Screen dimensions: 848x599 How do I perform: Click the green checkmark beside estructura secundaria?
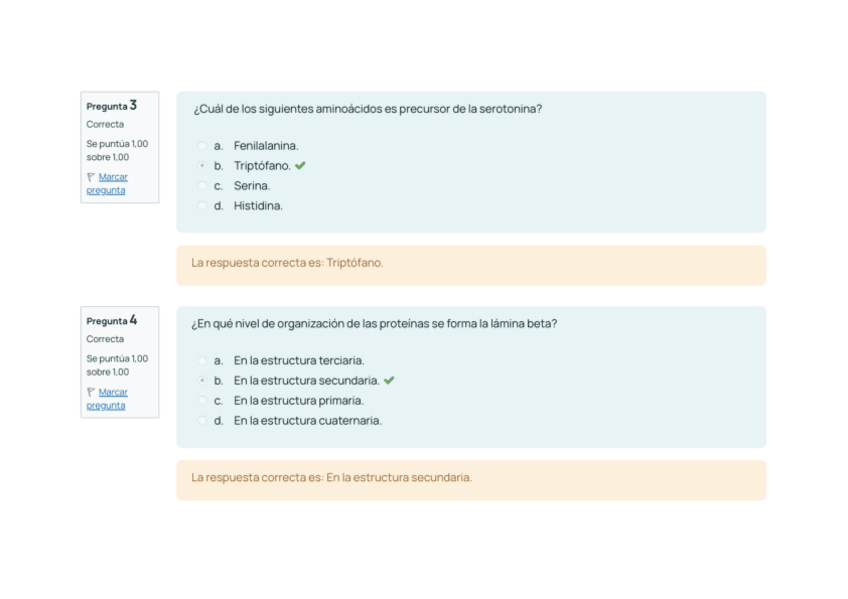[389, 381]
